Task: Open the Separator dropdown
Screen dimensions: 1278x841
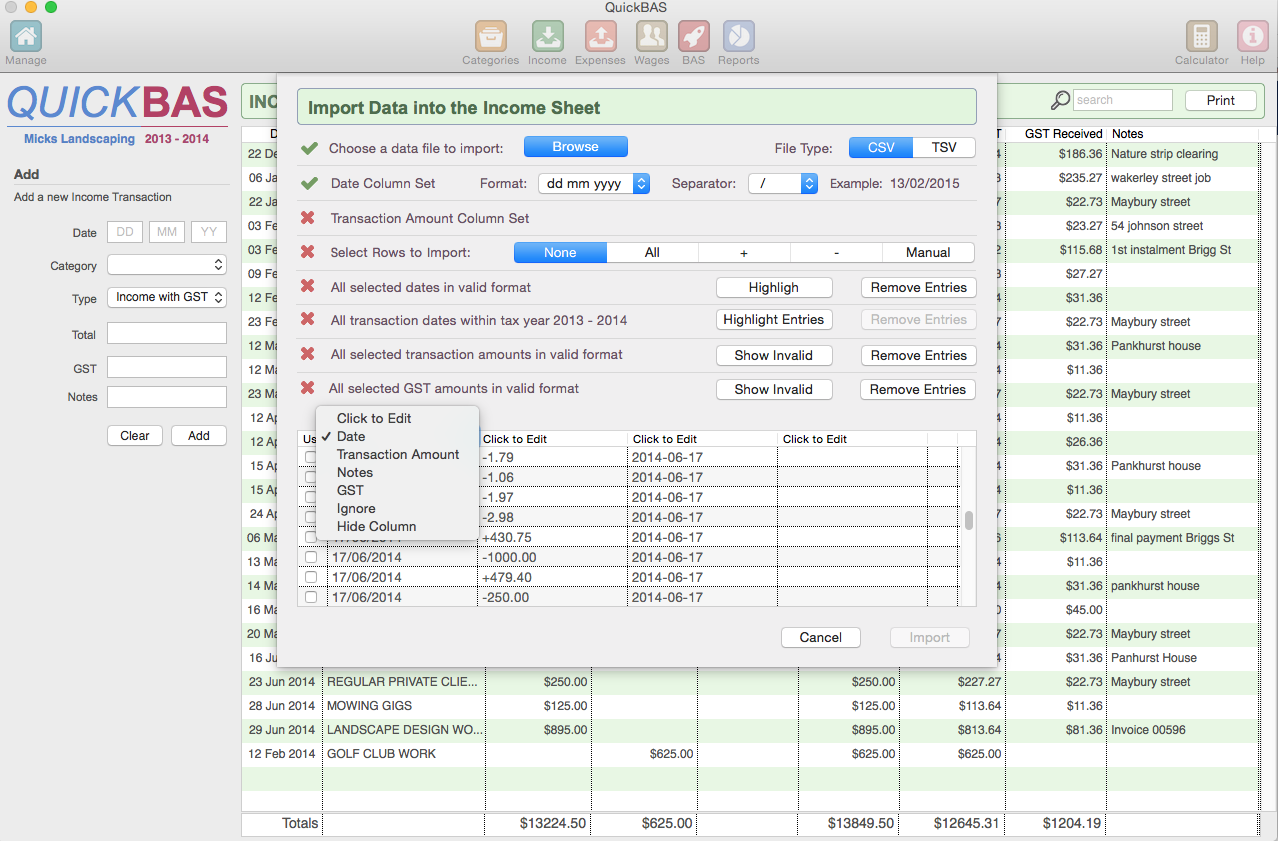Action: [783, 184]
